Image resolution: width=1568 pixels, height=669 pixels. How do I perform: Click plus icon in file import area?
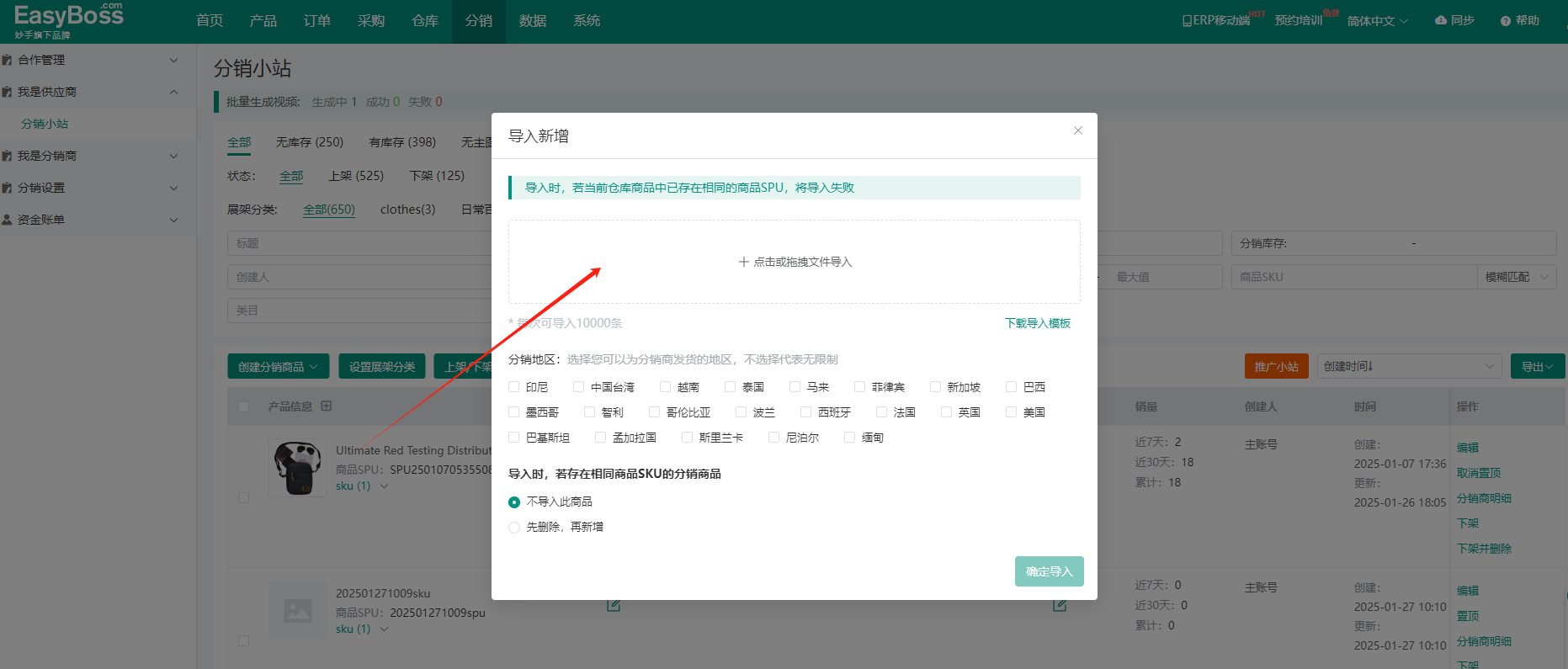click(x=743, y=262)
